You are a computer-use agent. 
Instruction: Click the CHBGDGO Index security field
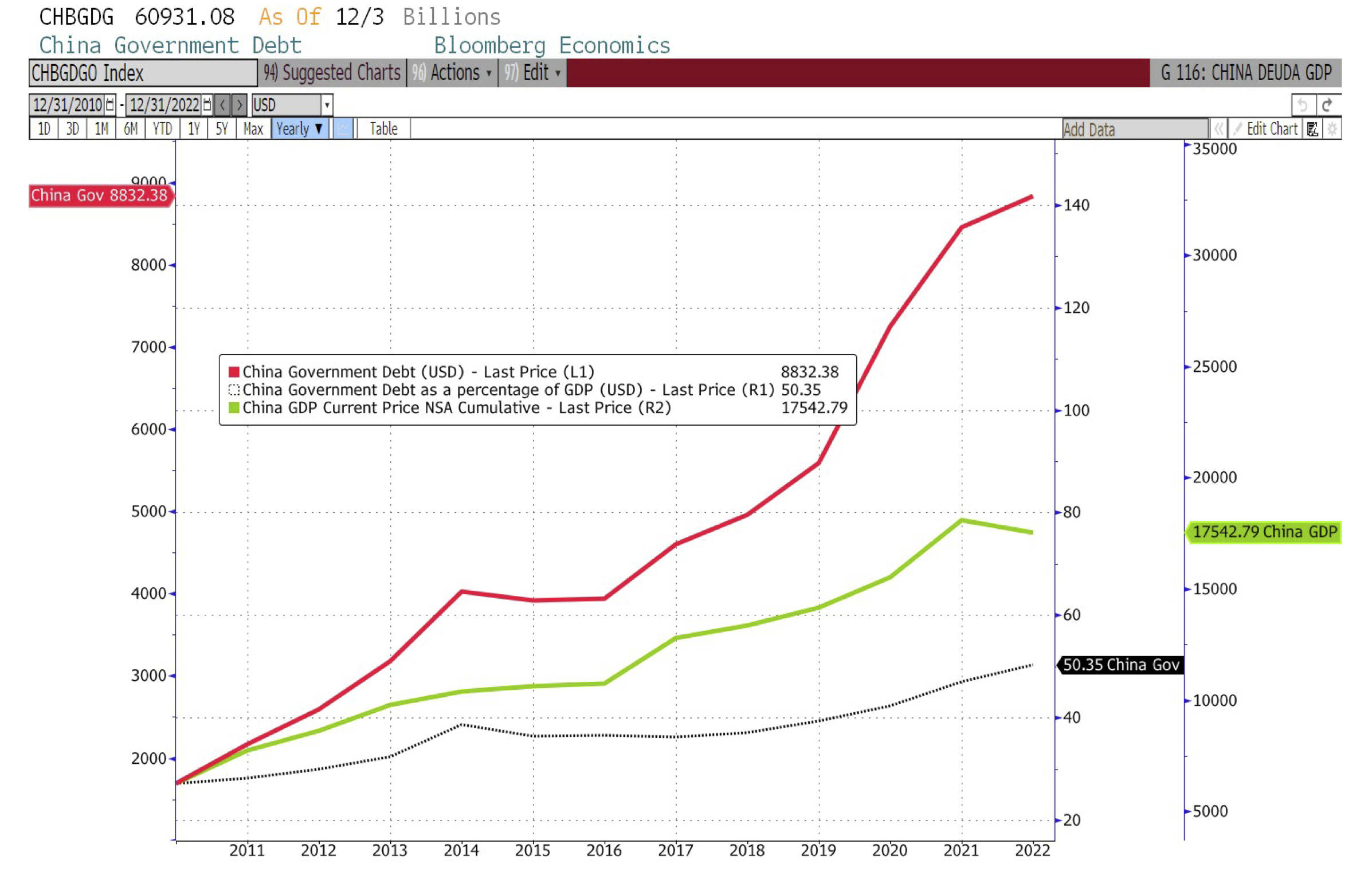coord(143,73)
